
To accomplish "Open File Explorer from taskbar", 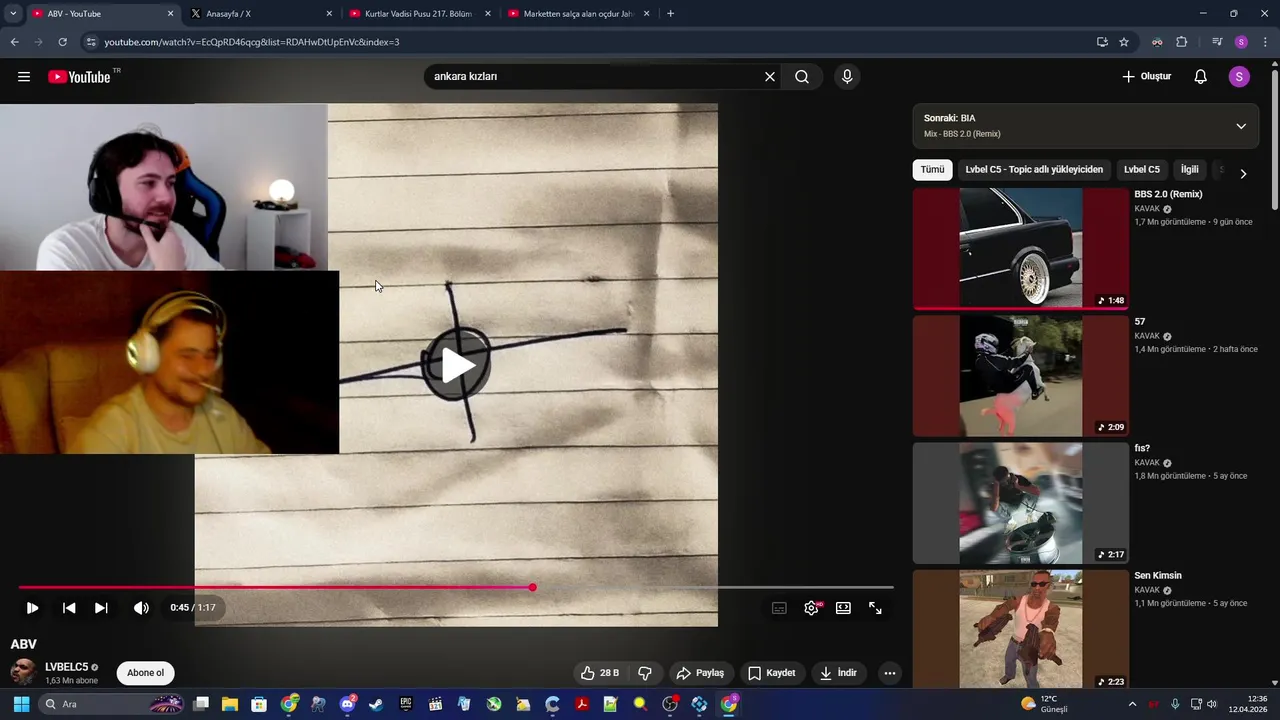I will coord(230,704).
